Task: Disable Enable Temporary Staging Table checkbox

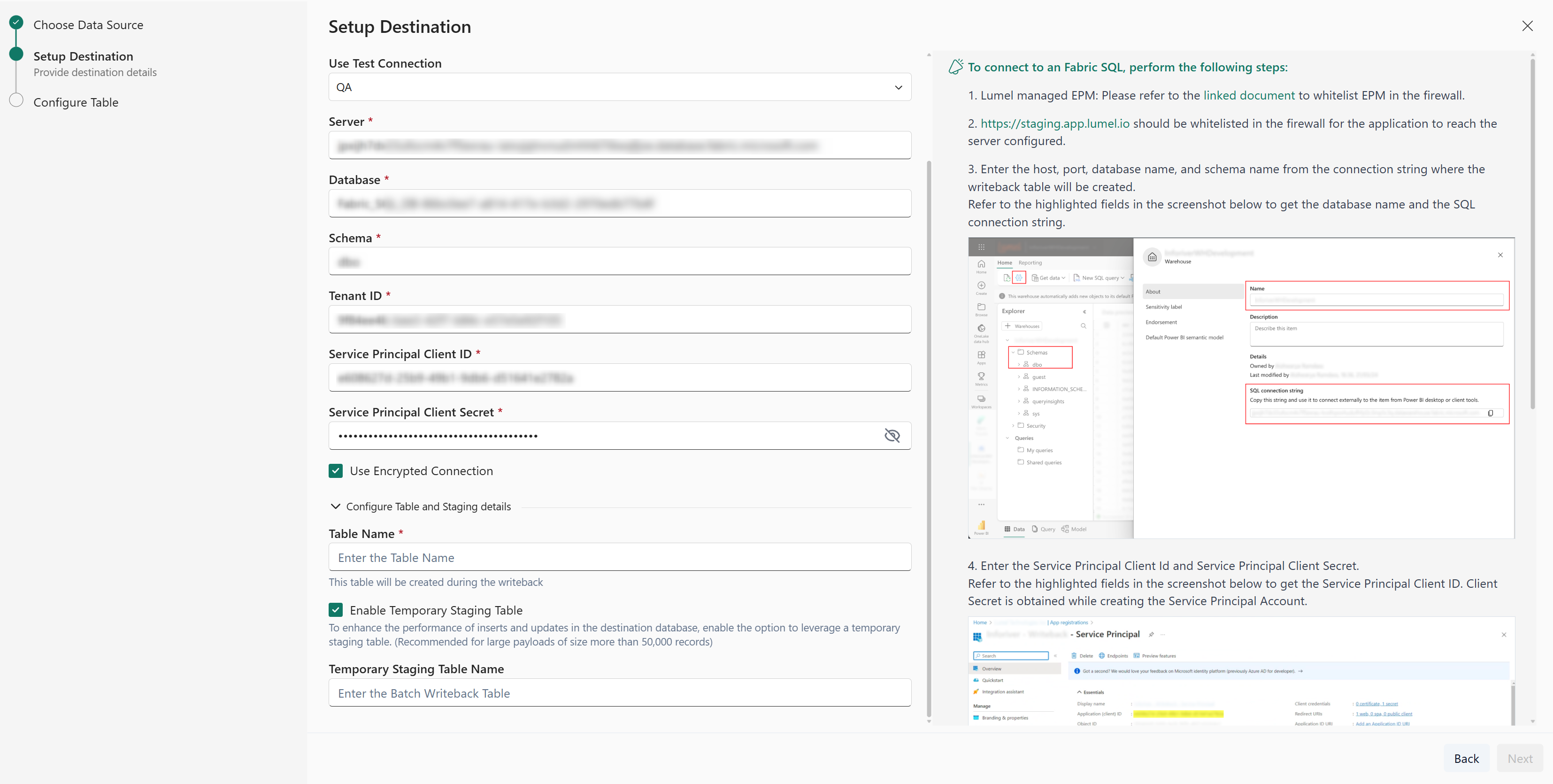Action: pos(336,610)
